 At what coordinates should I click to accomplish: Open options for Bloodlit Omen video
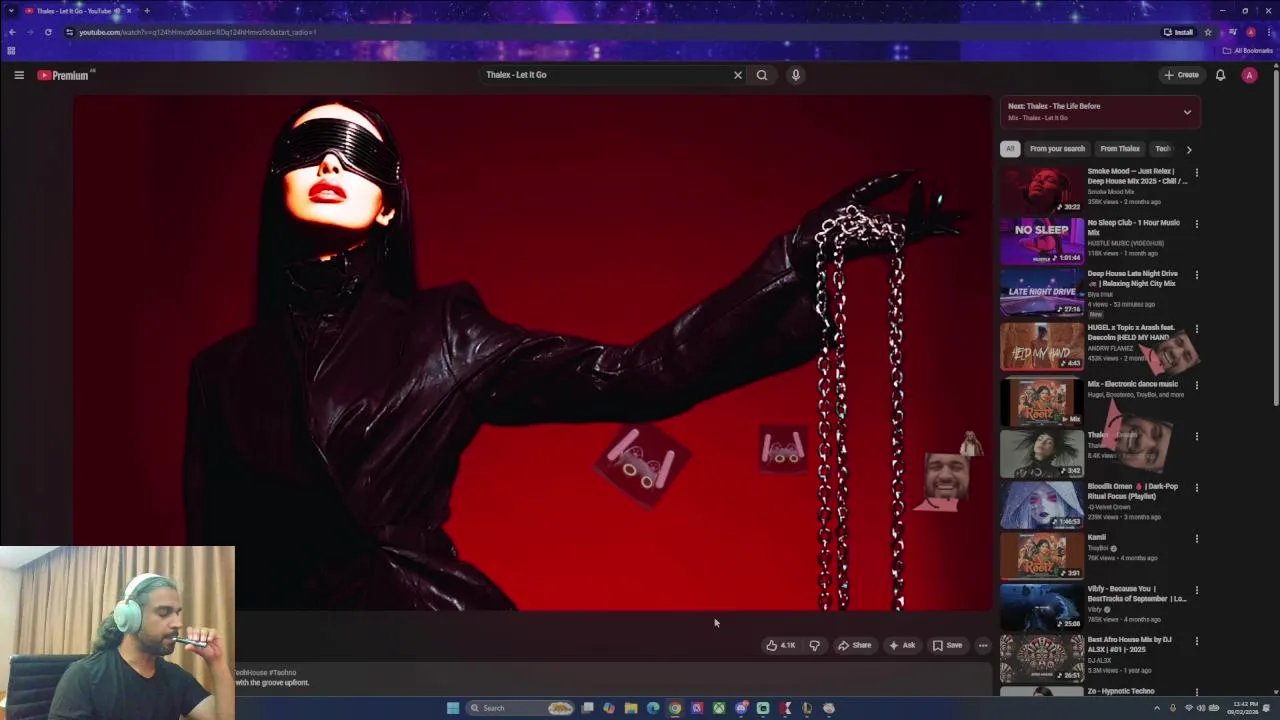click(x=1196, y=488)
